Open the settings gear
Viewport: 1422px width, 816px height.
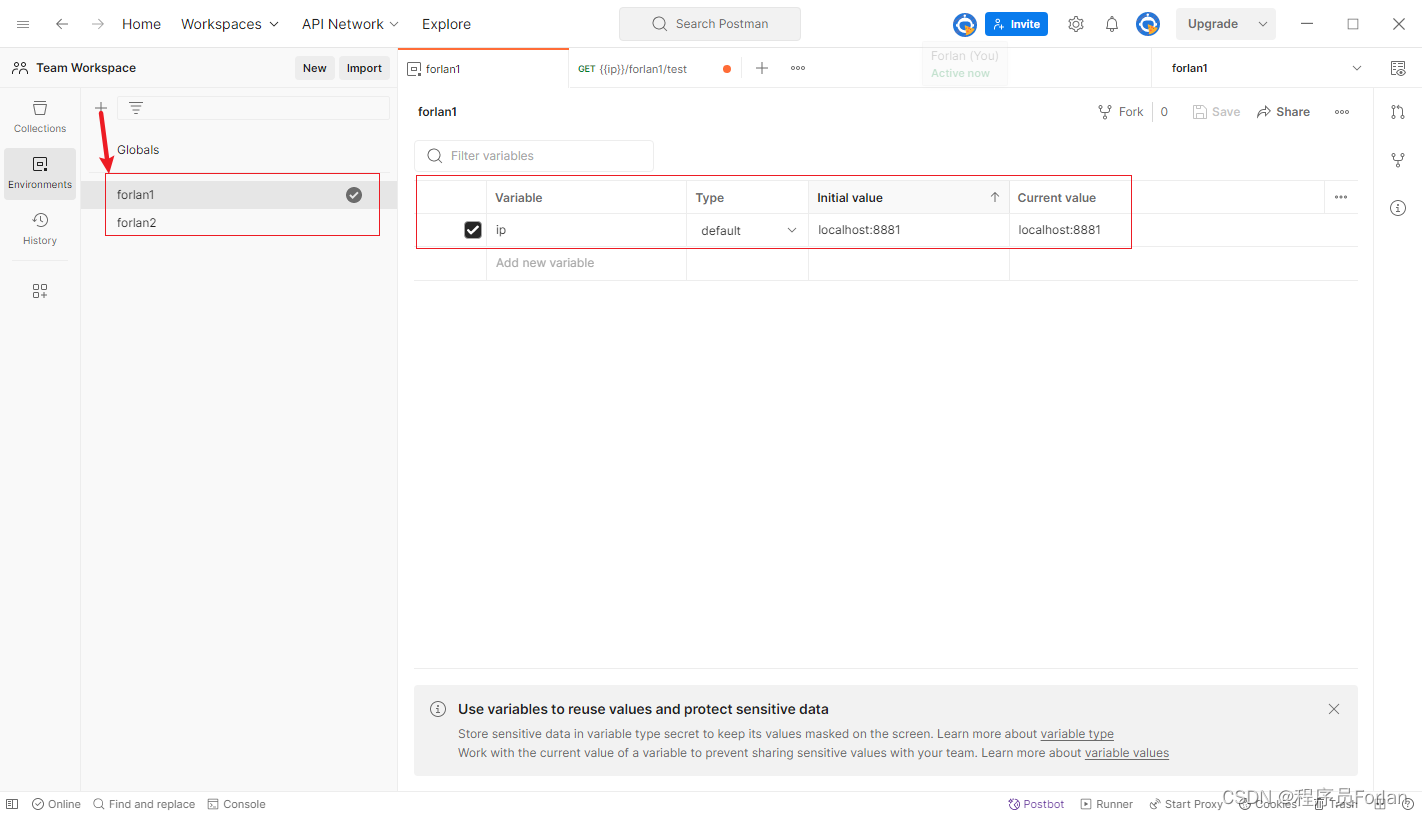[1076, 24]
